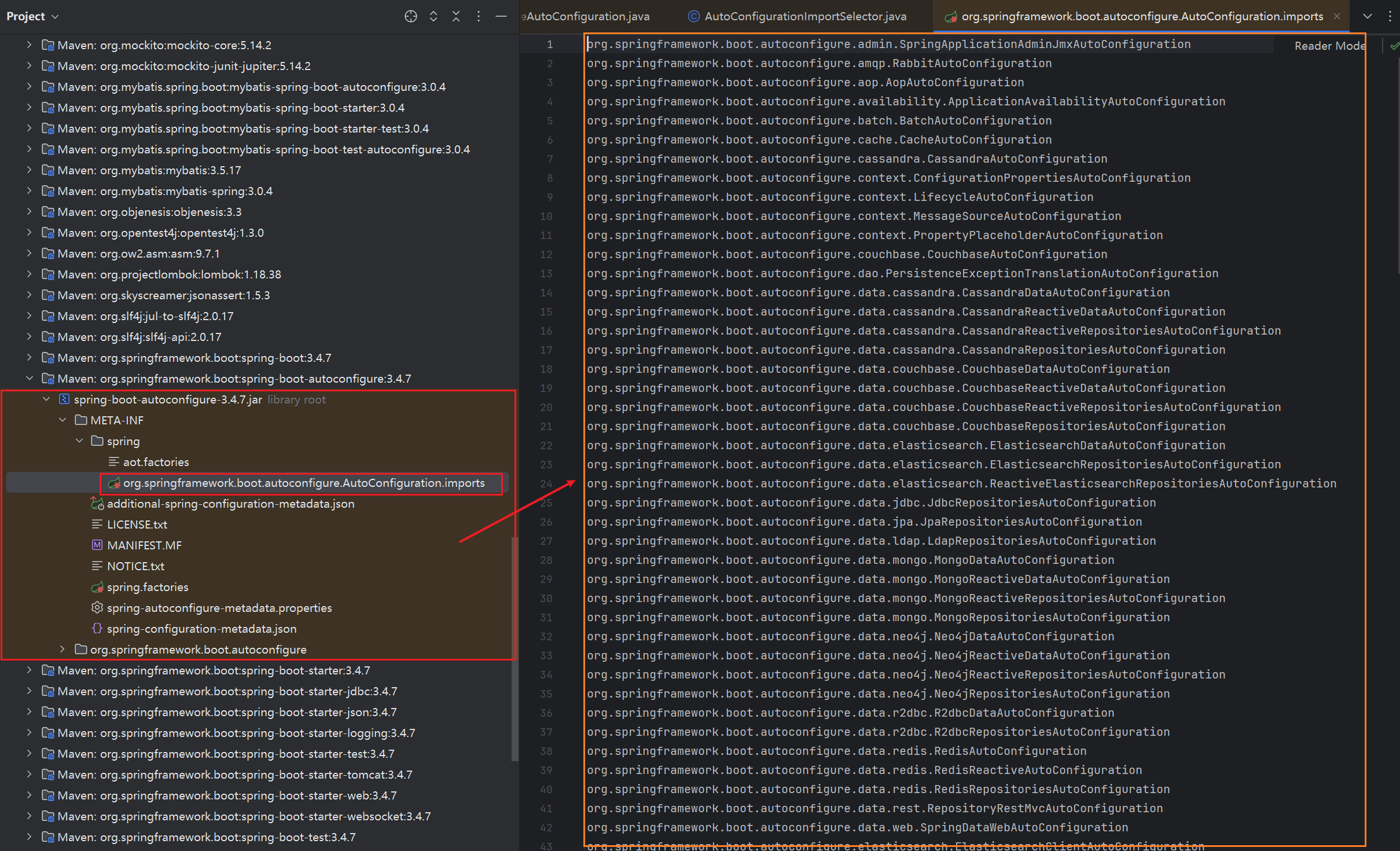Open Project panel options (three dots)
Viewport: 1400px width, 851px height.
coord(479,16)
